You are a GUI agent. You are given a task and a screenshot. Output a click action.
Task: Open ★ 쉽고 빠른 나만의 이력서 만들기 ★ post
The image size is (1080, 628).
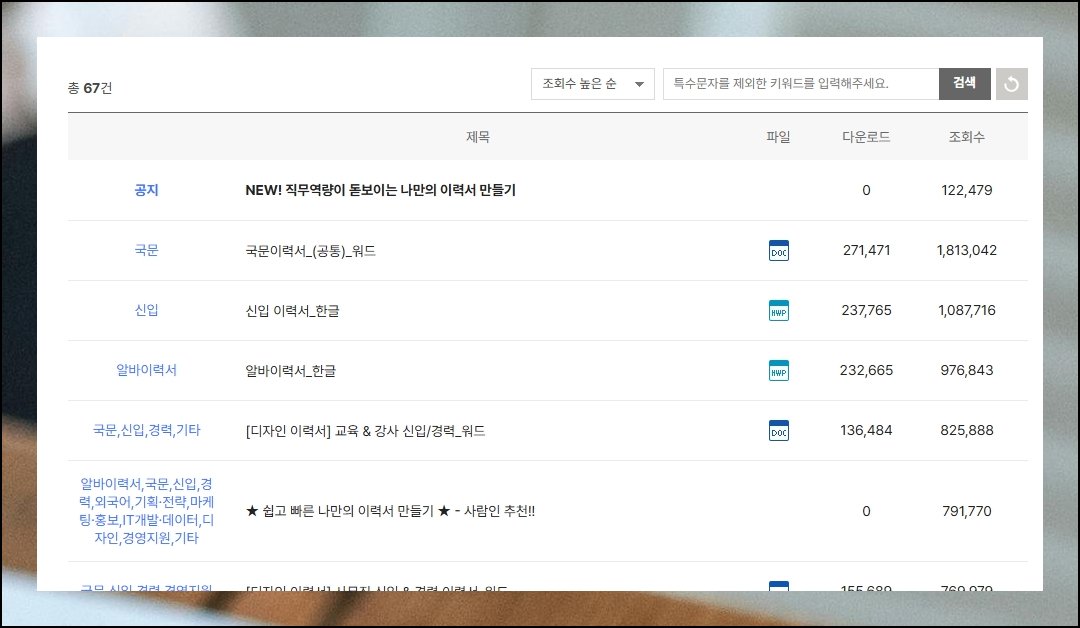(390, 511)
